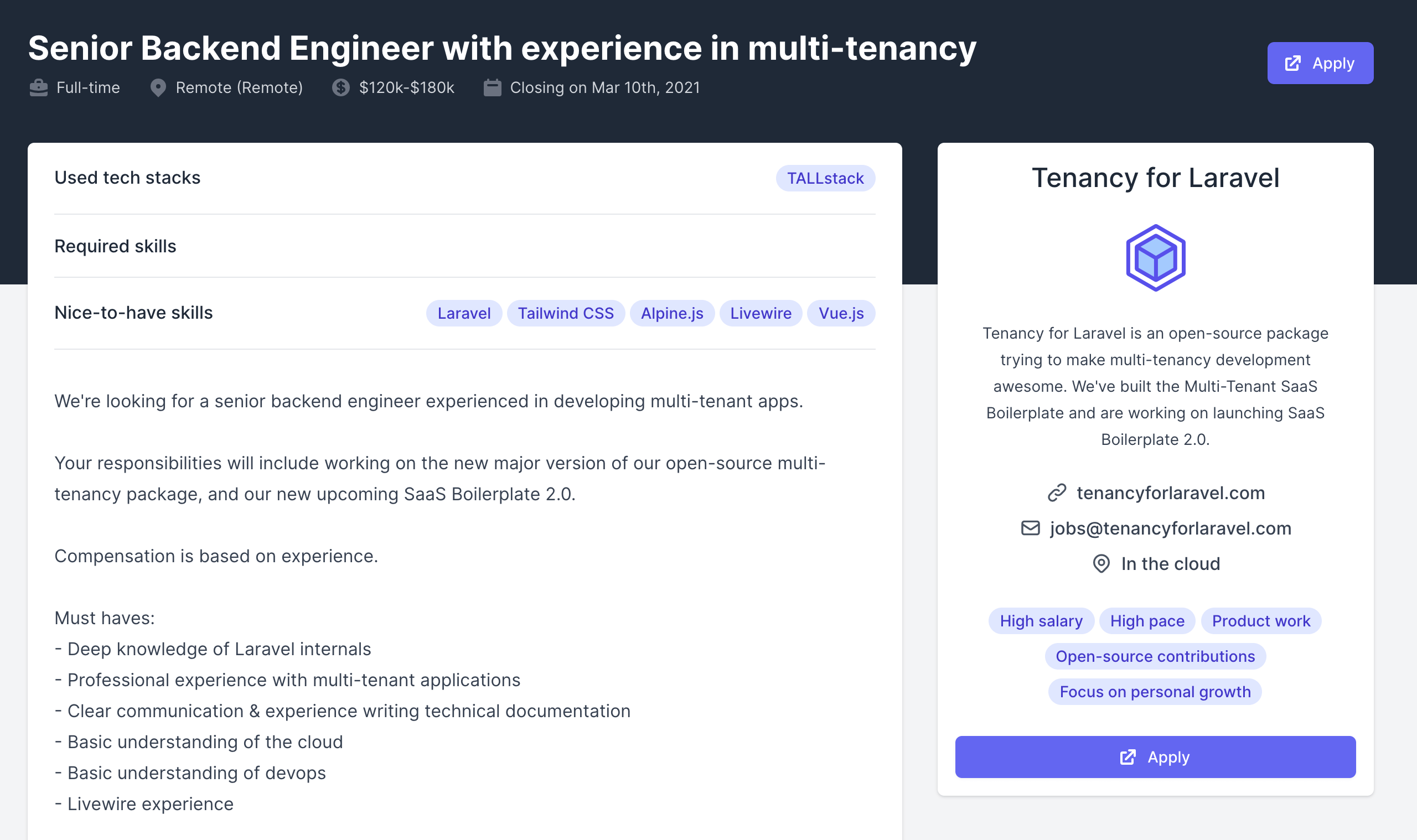Click the Professional experience with multi-tenant applications line
Screen dimensions: 1417x840
tap(287, 680)
